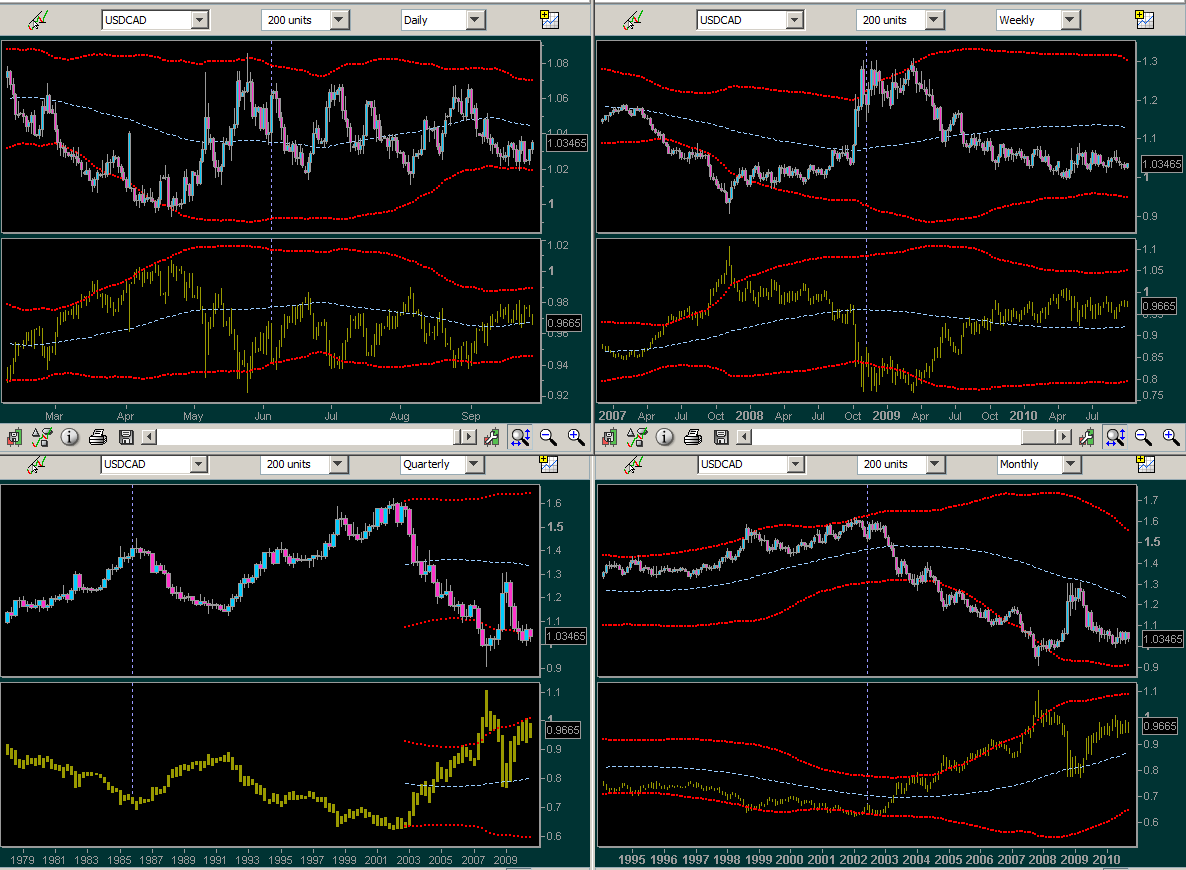Open indicators and shapes icon in Daily toolbar

pos(42,437)
